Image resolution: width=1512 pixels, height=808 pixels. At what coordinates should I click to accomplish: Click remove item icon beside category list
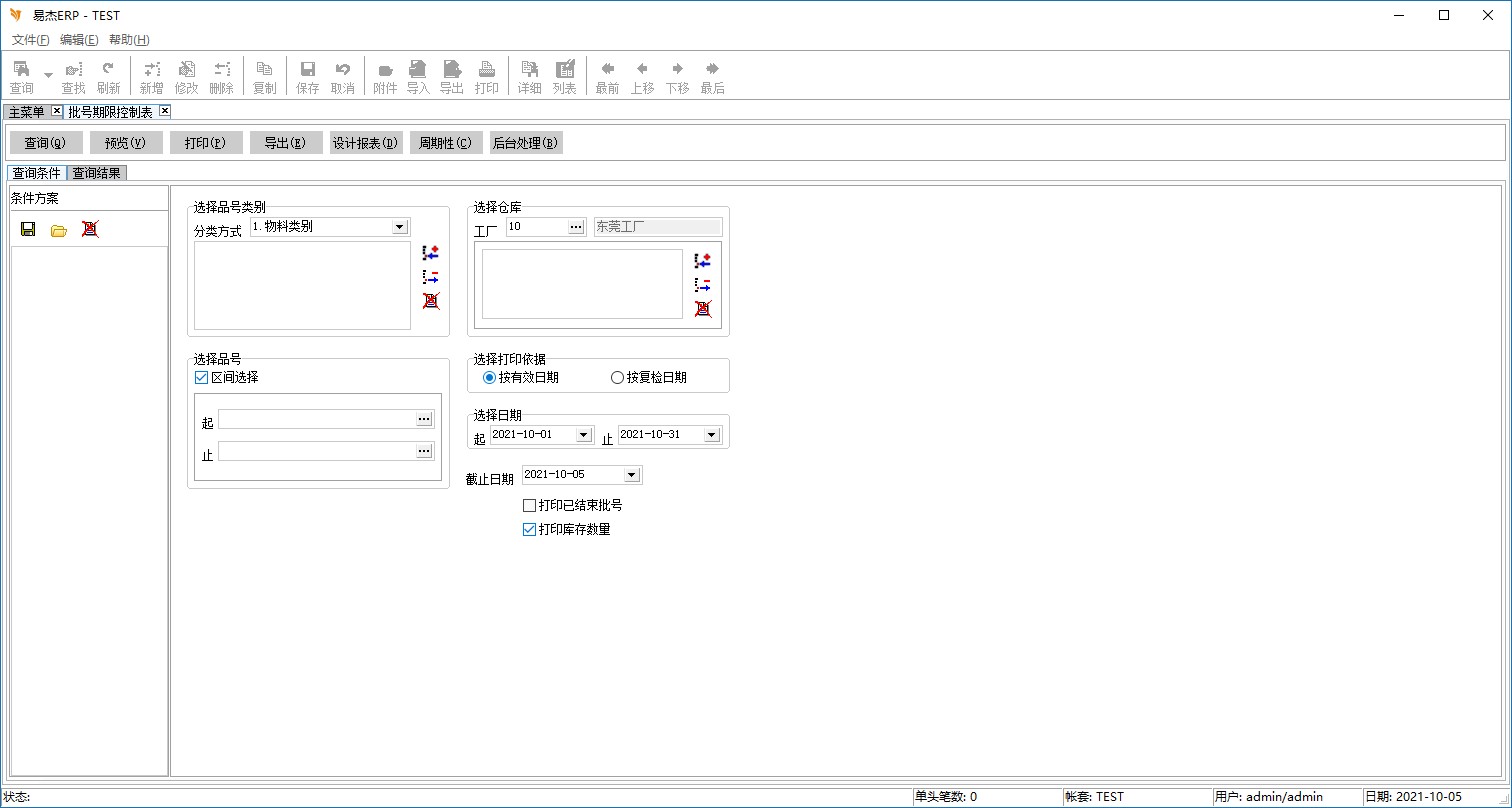(x=431, y=277)
